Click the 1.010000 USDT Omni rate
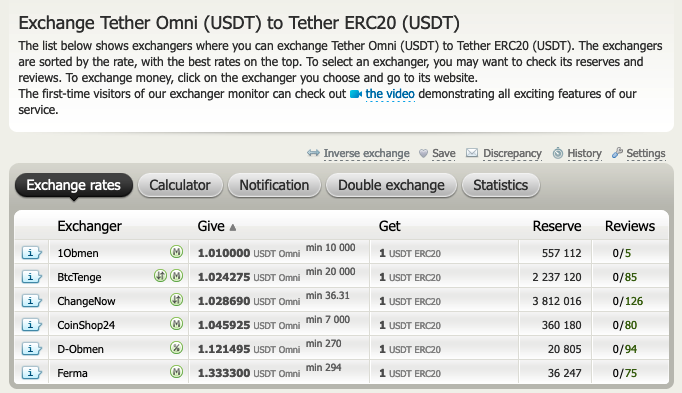Image resolution: width=682 pixels, height=393 pixels. pos(249,253)
